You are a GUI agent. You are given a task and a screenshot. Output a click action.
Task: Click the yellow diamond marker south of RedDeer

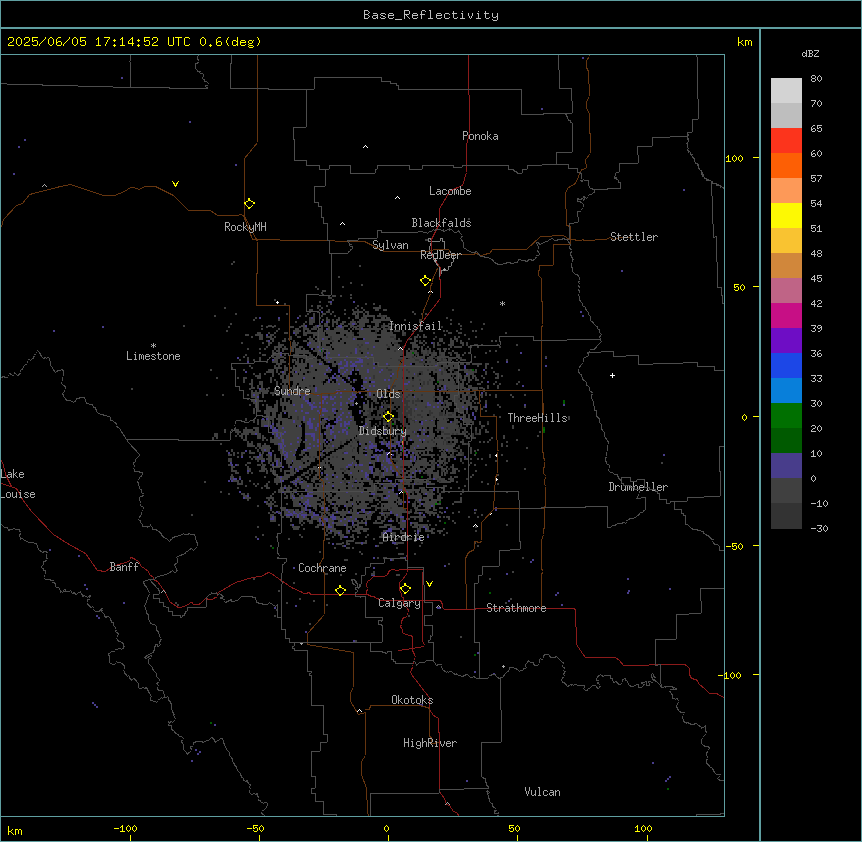pos(426,281)
